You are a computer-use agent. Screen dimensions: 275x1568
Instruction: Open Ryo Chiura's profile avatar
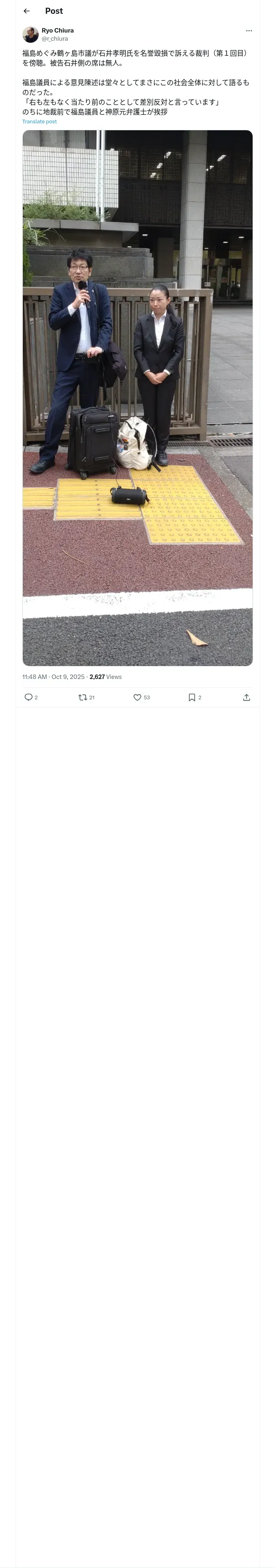point(31,35)
